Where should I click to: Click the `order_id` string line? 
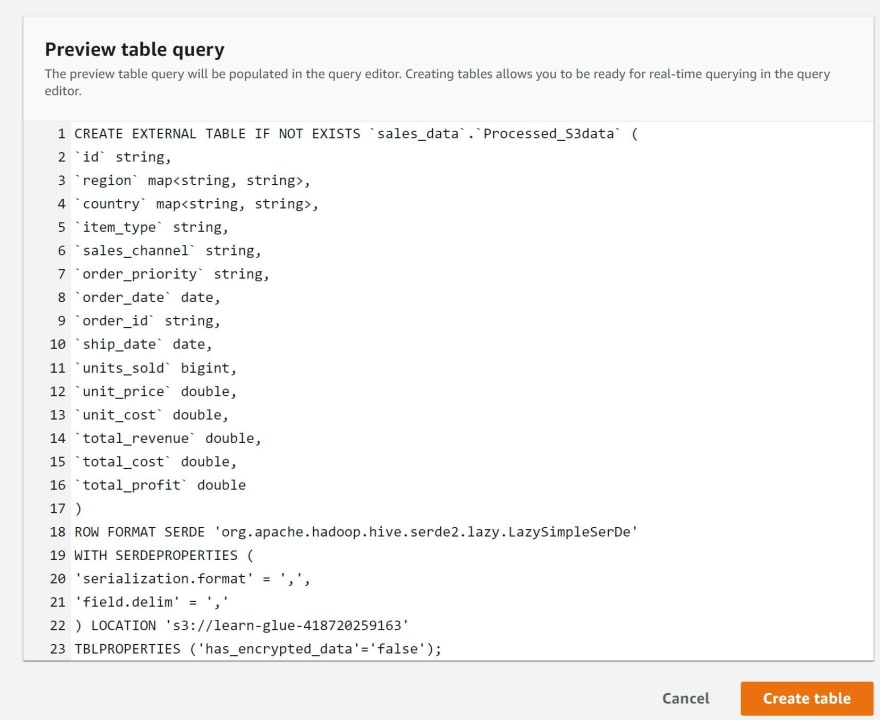coord(147,321)
